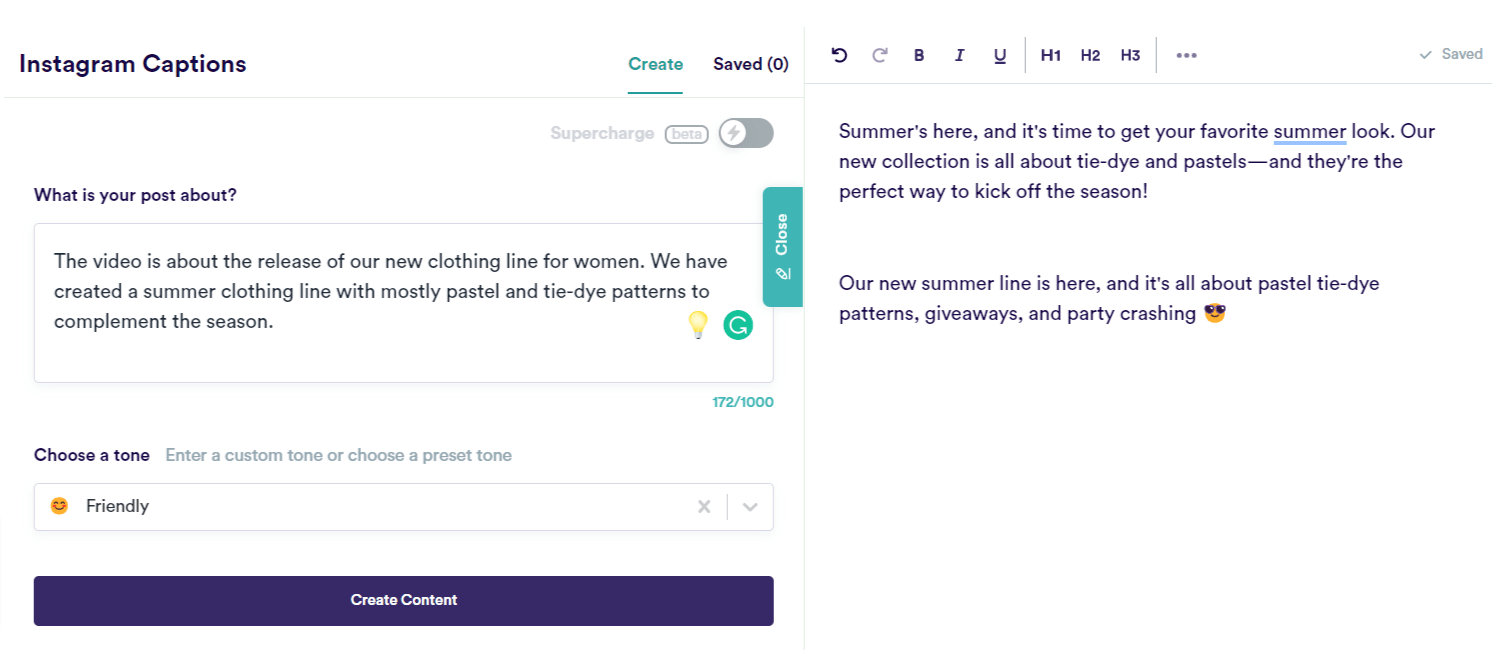The height and width of the screenshot is (650, 1492).
Task: Open more formatting options ellipsis
Action: [1186, 56]
